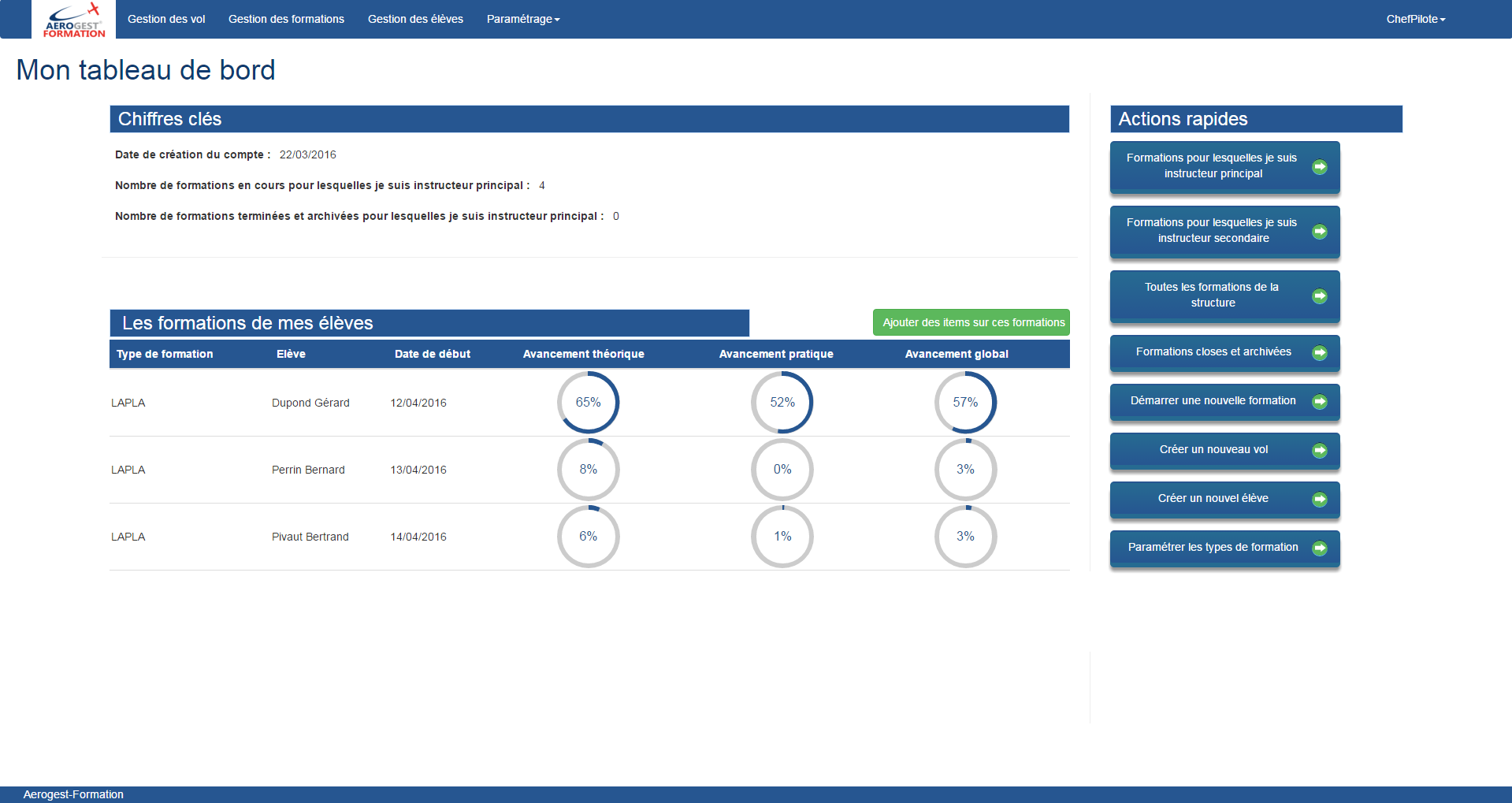Image resolution: width=1512 pixels, height=803 pixels.
Task: Click Actions rapides panel header
Action: tap(1256, 119)
